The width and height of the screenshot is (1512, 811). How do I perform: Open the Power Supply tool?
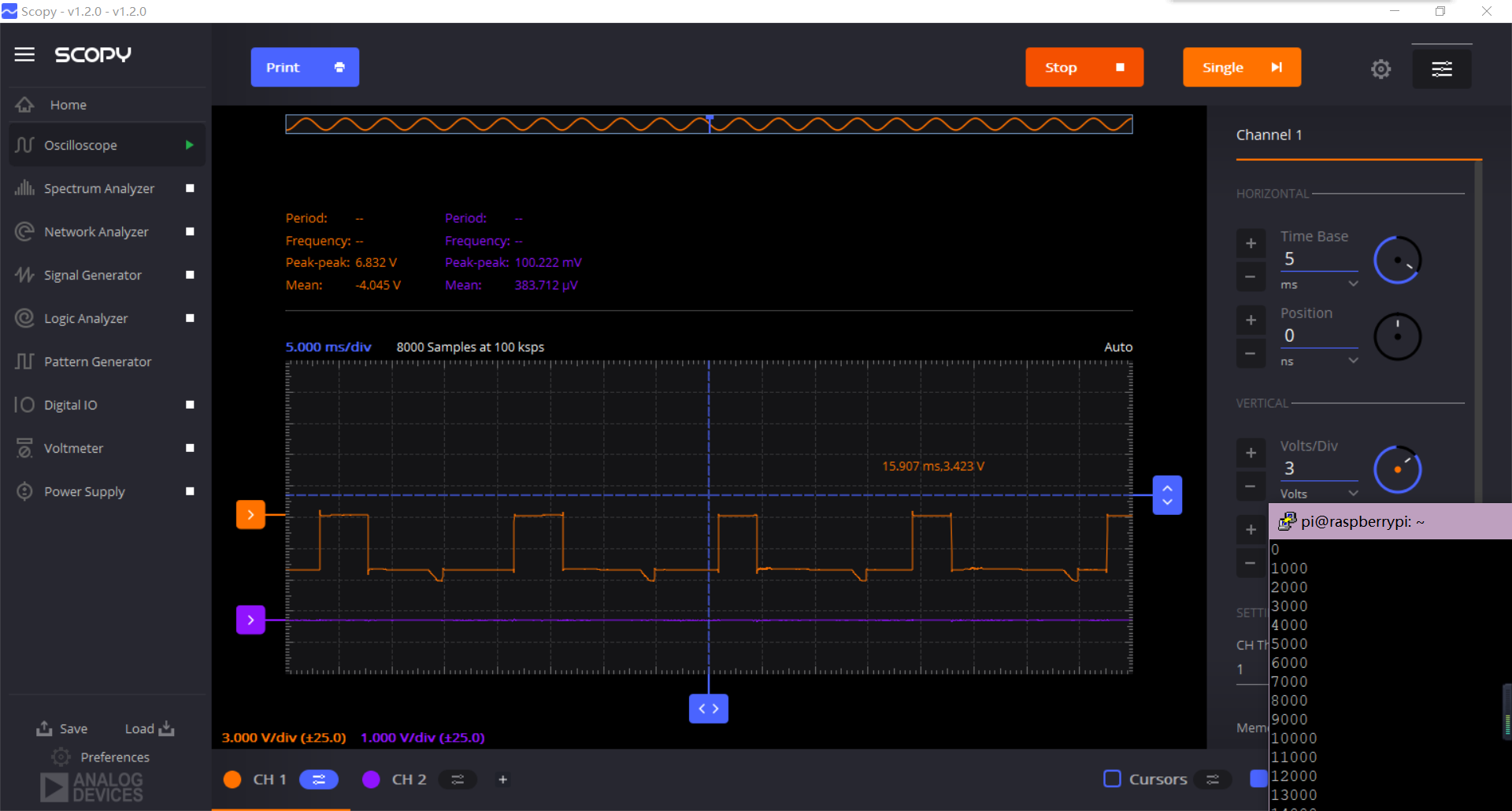pos(84,491)
